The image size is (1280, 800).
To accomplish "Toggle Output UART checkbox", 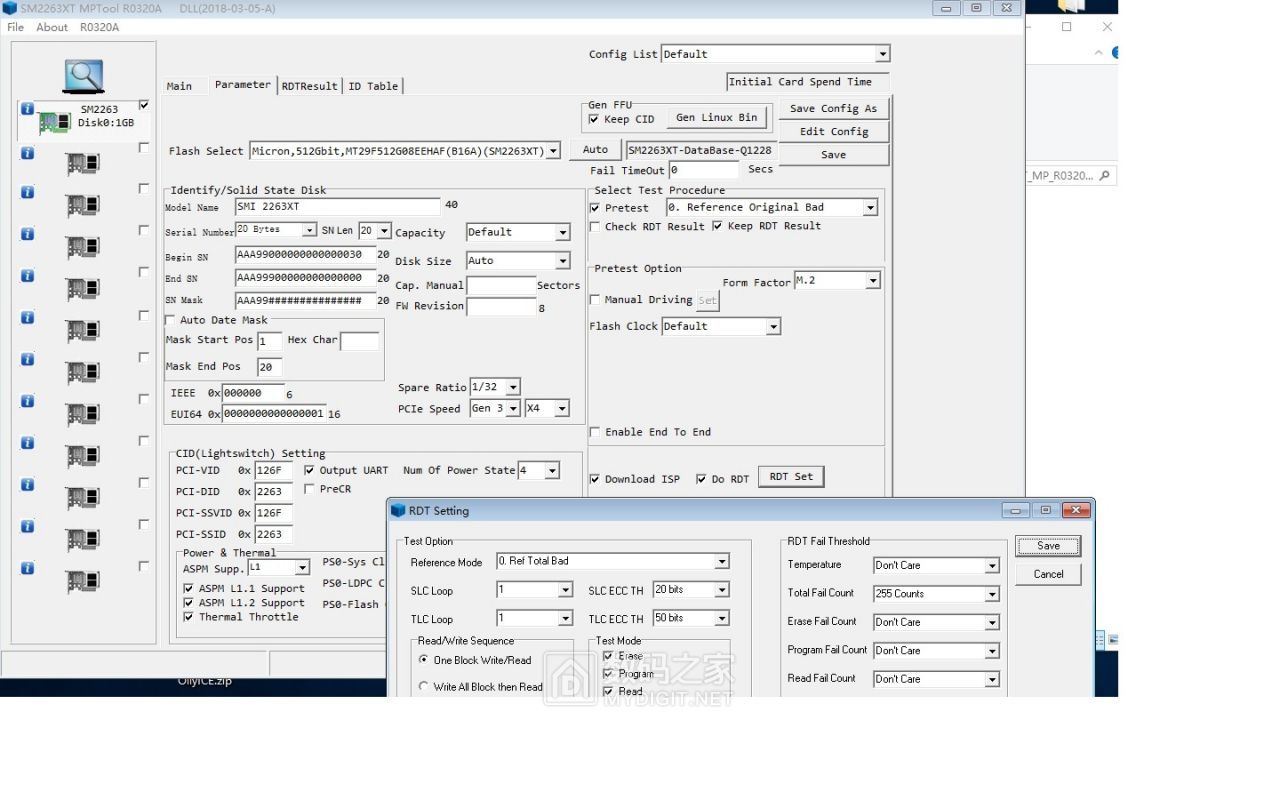I will pyautogui.click(x=309, y=470).
